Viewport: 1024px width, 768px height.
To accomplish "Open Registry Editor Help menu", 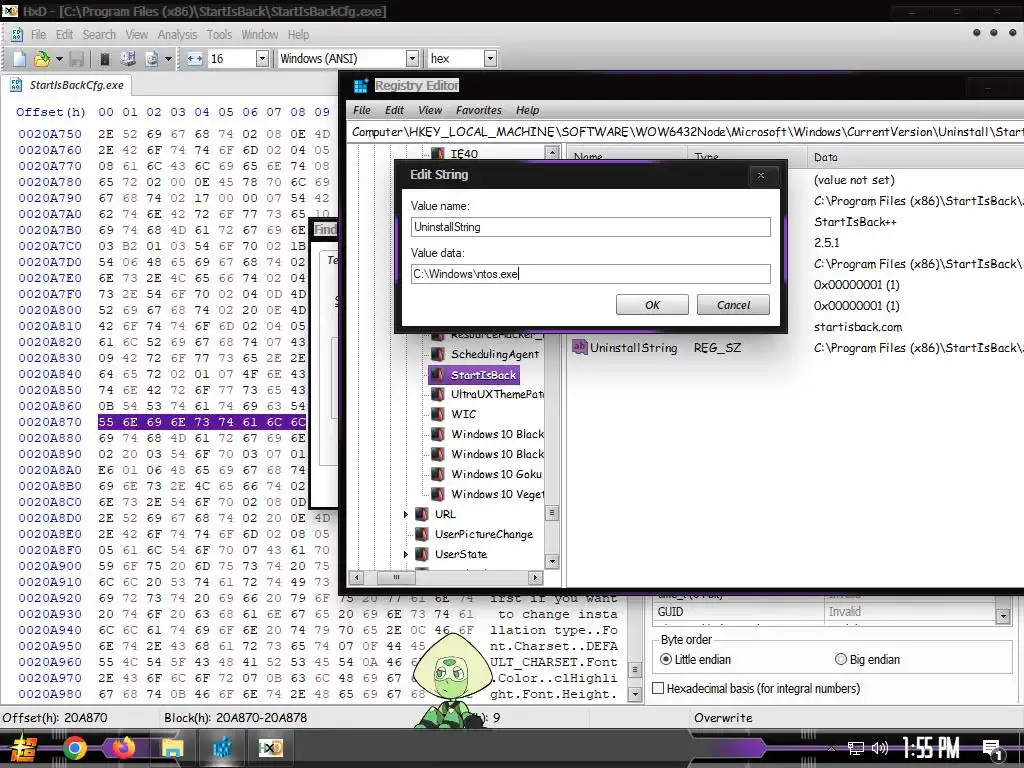I will tap(528, 110).
